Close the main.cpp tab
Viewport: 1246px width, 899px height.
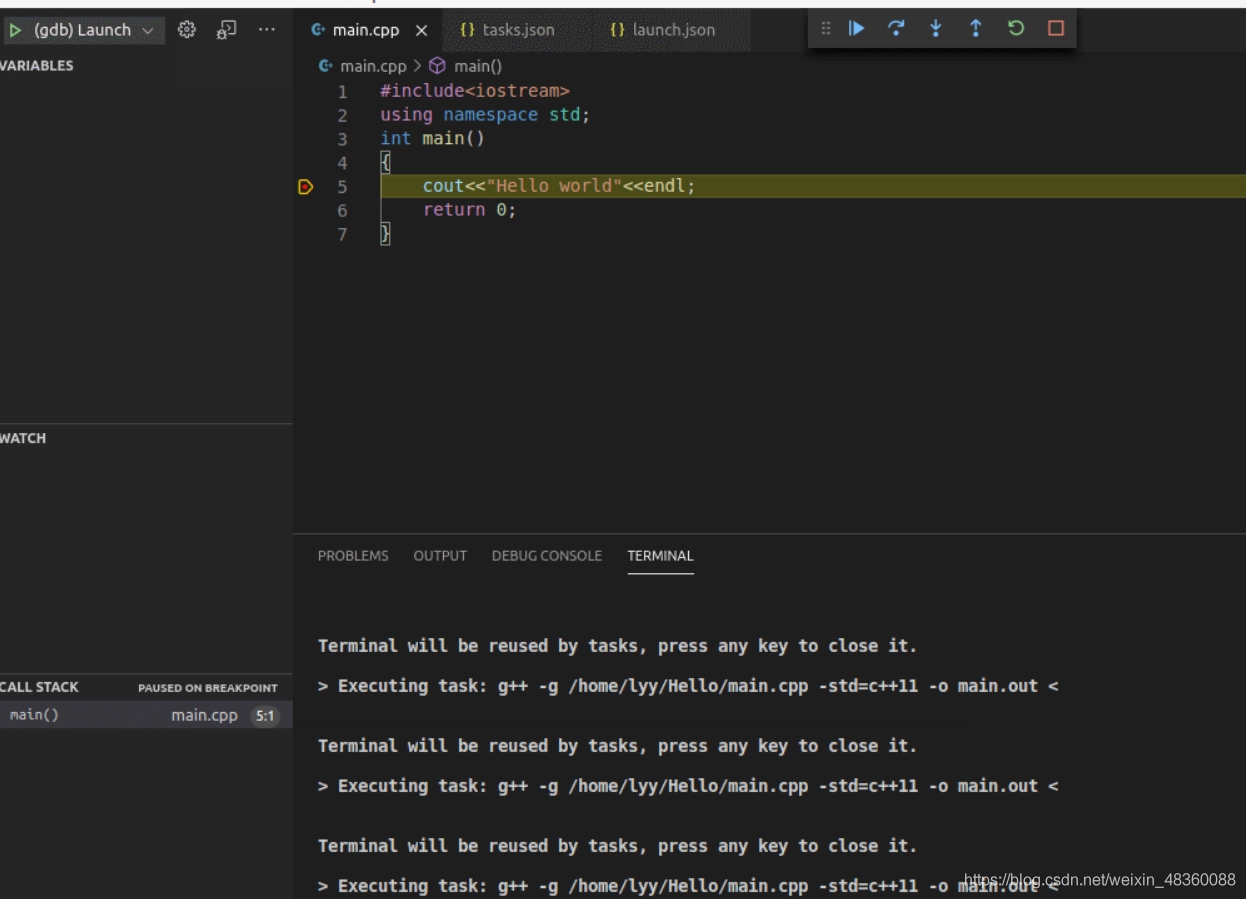(421, 30)
